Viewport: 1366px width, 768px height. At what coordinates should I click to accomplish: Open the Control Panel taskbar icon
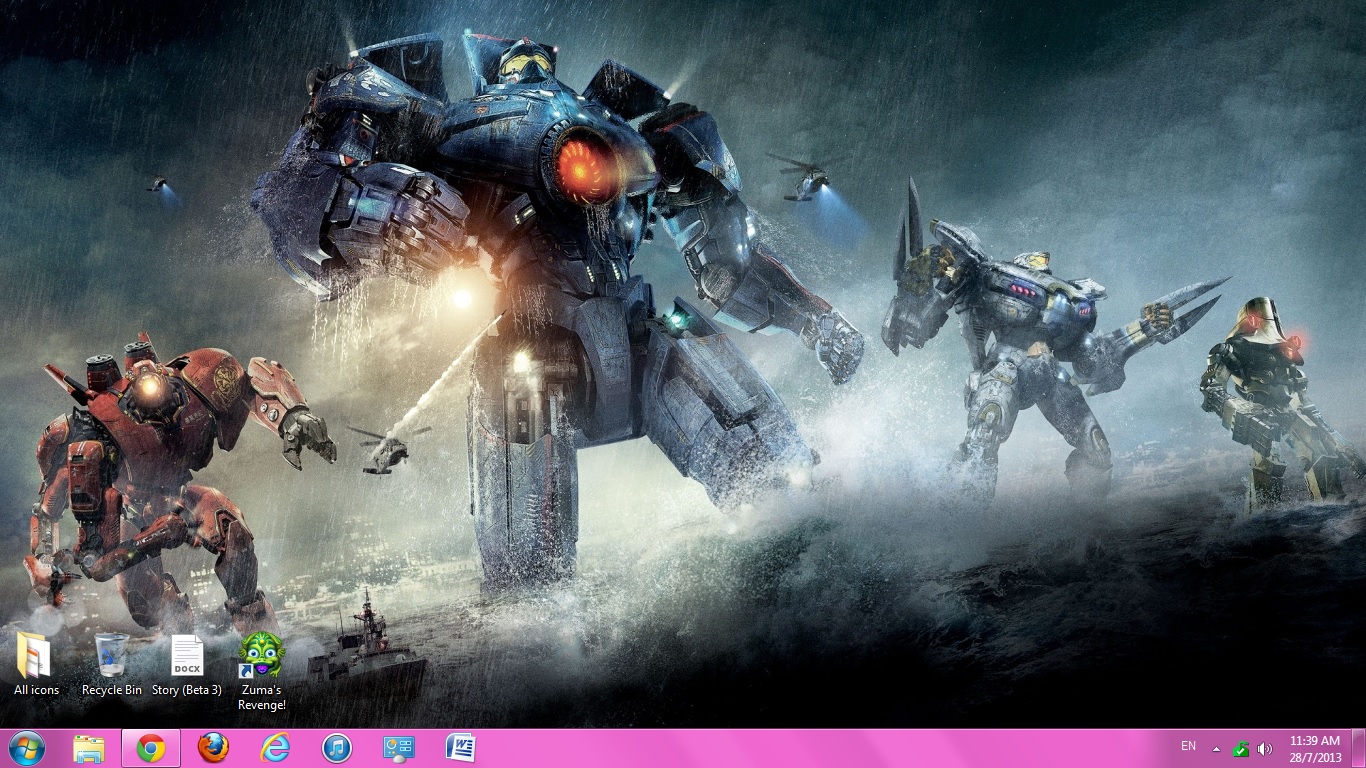399,748
